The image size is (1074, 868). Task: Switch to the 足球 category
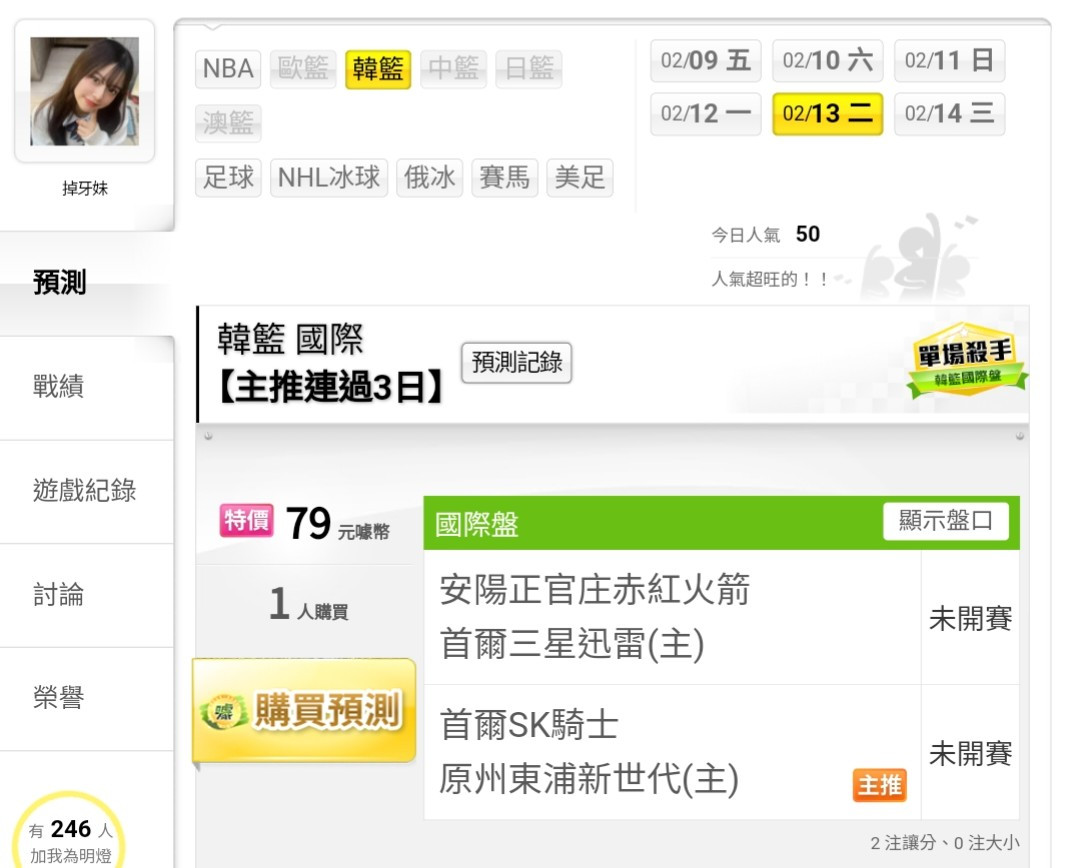point(228,177)
